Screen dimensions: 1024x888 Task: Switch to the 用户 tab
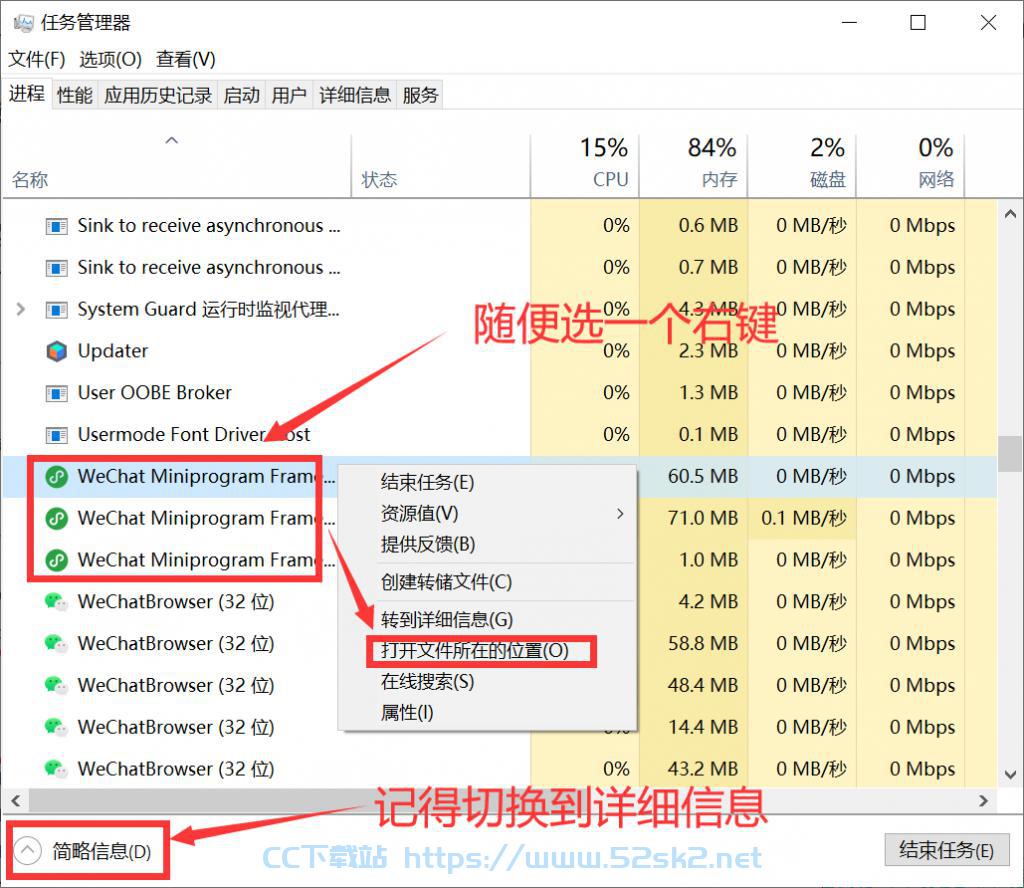pyautogui.click(x=289, y=95)
